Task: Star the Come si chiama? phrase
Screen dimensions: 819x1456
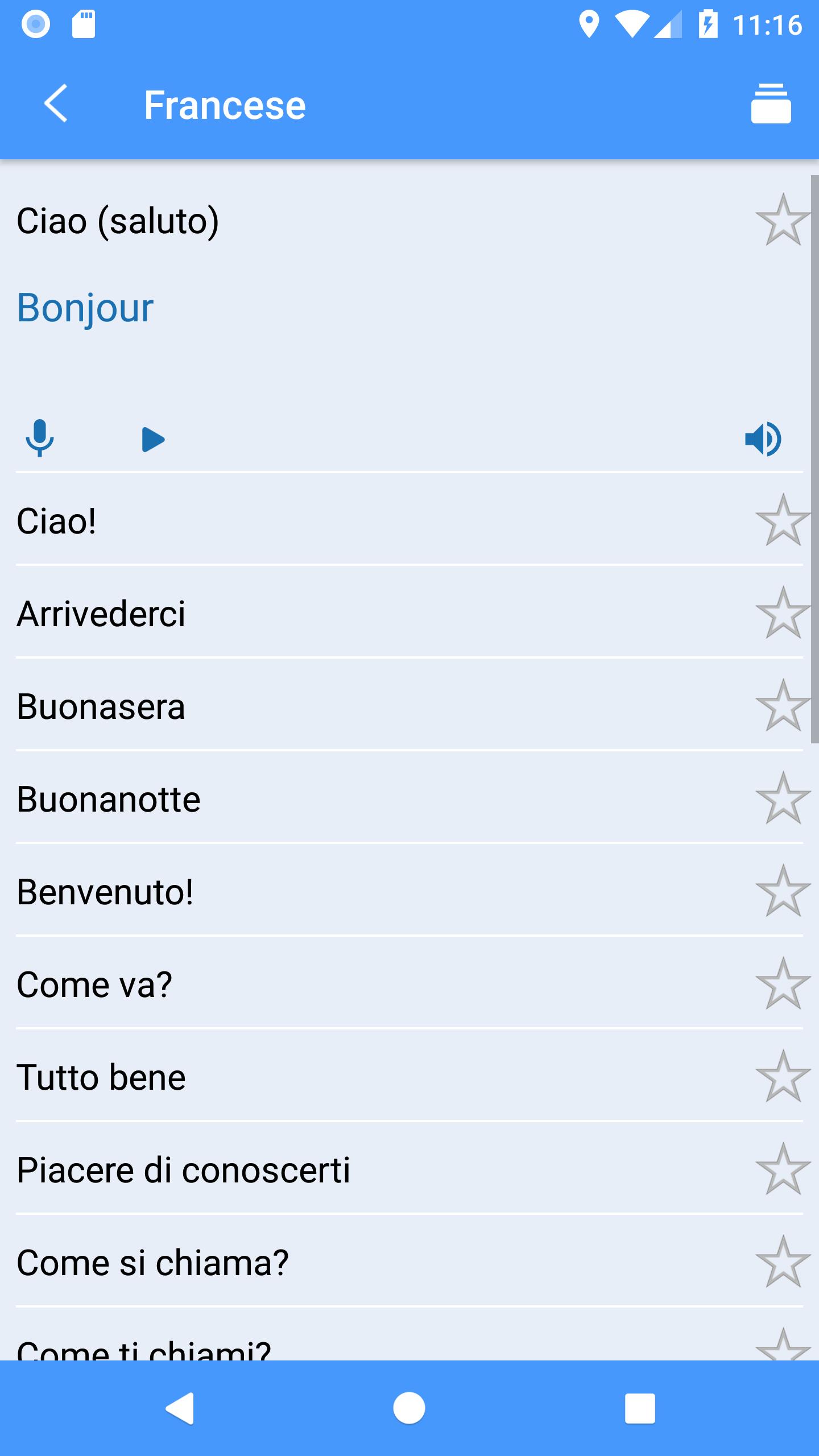Action: pos(783,1262)
